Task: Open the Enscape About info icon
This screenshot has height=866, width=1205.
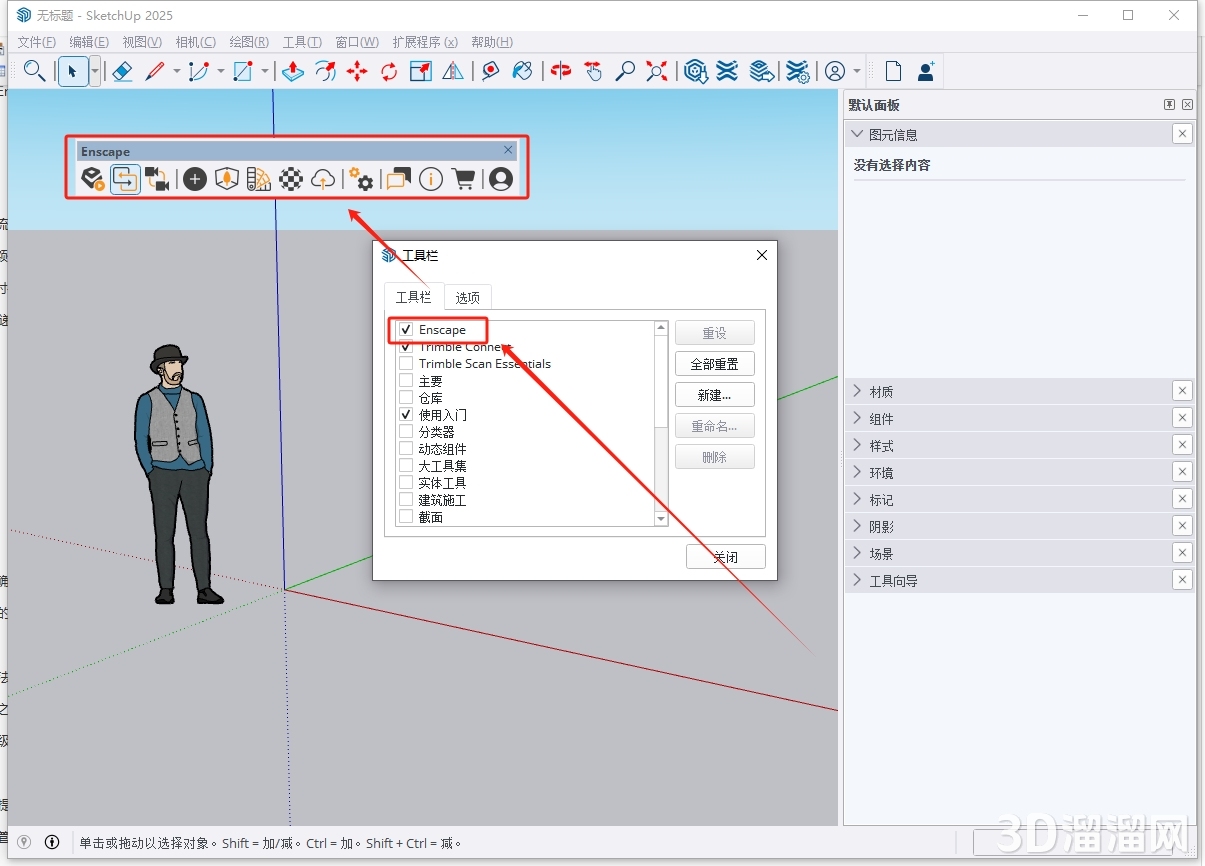Action: (x=431, y=179)
